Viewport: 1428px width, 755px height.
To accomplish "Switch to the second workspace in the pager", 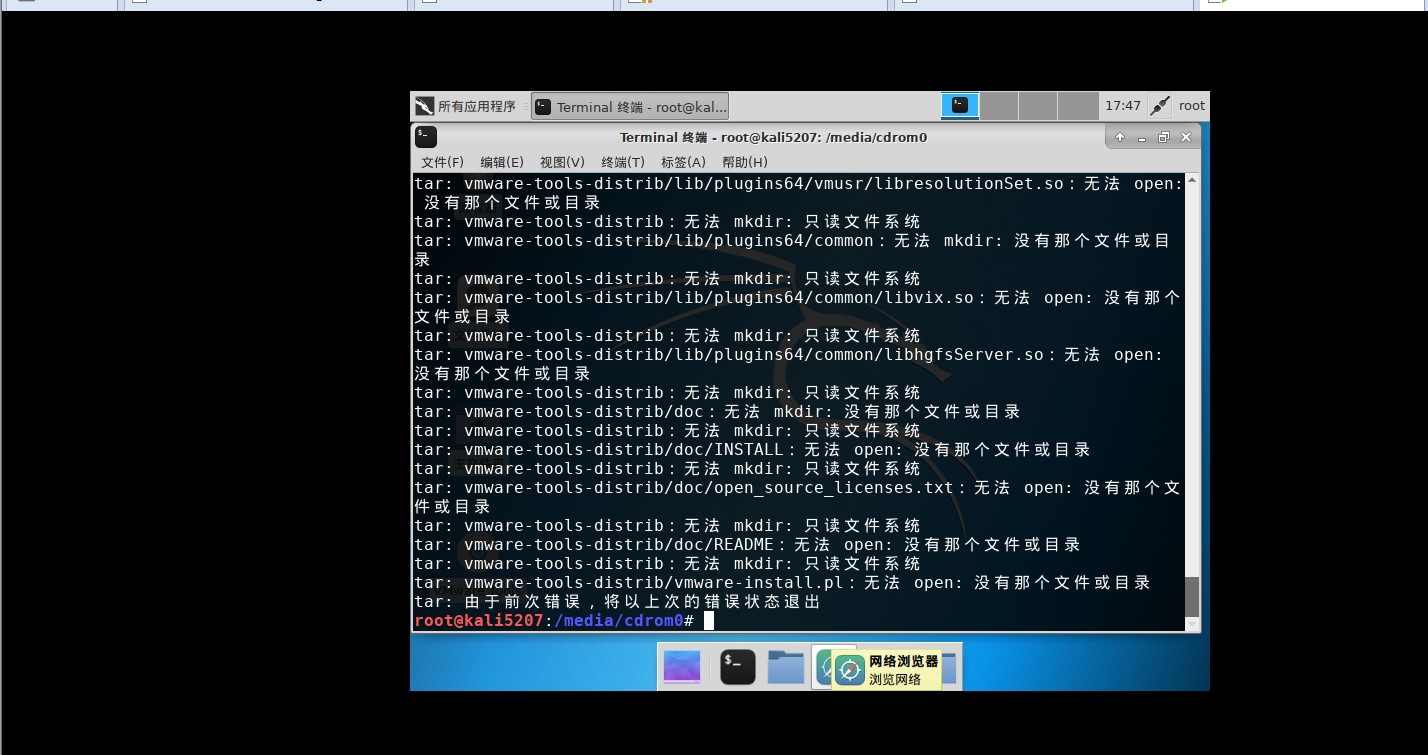I will point(998,105).
